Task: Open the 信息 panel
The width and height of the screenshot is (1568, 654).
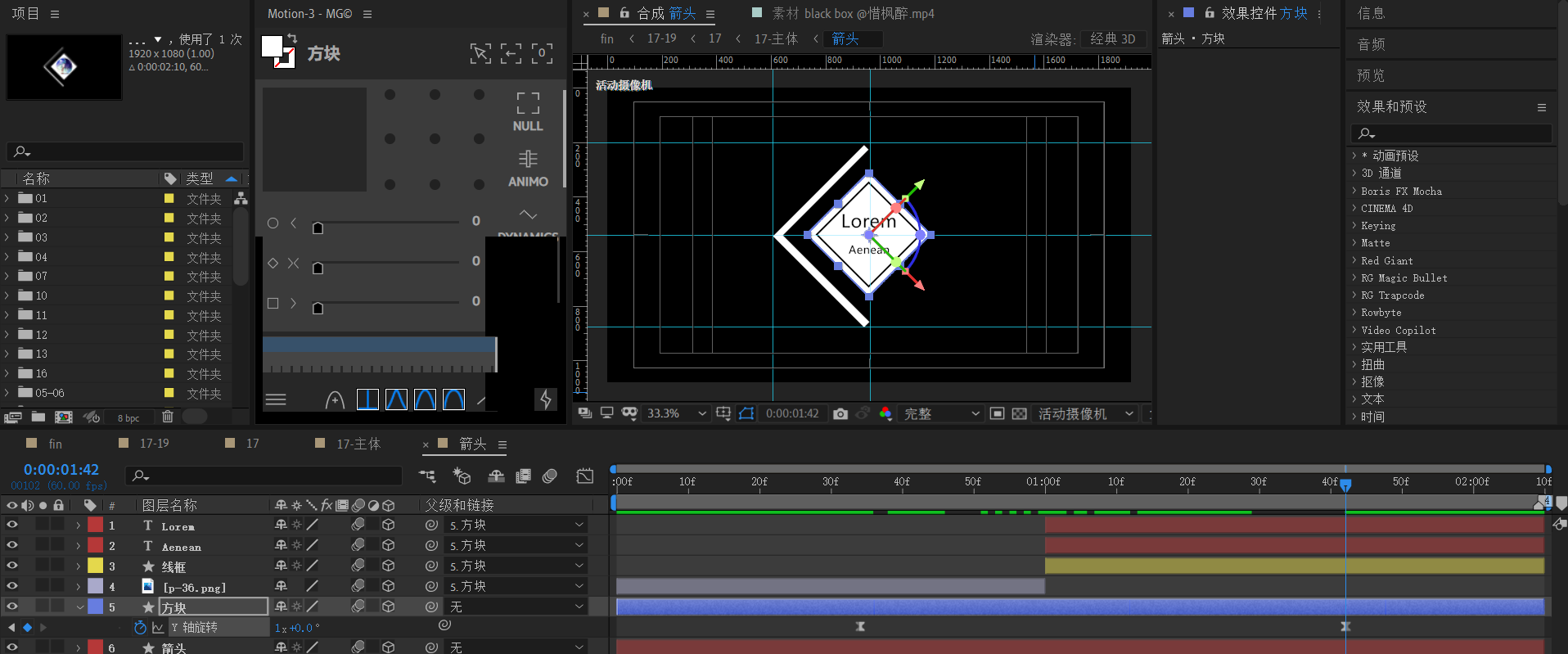Action: tap(1371, 13)
